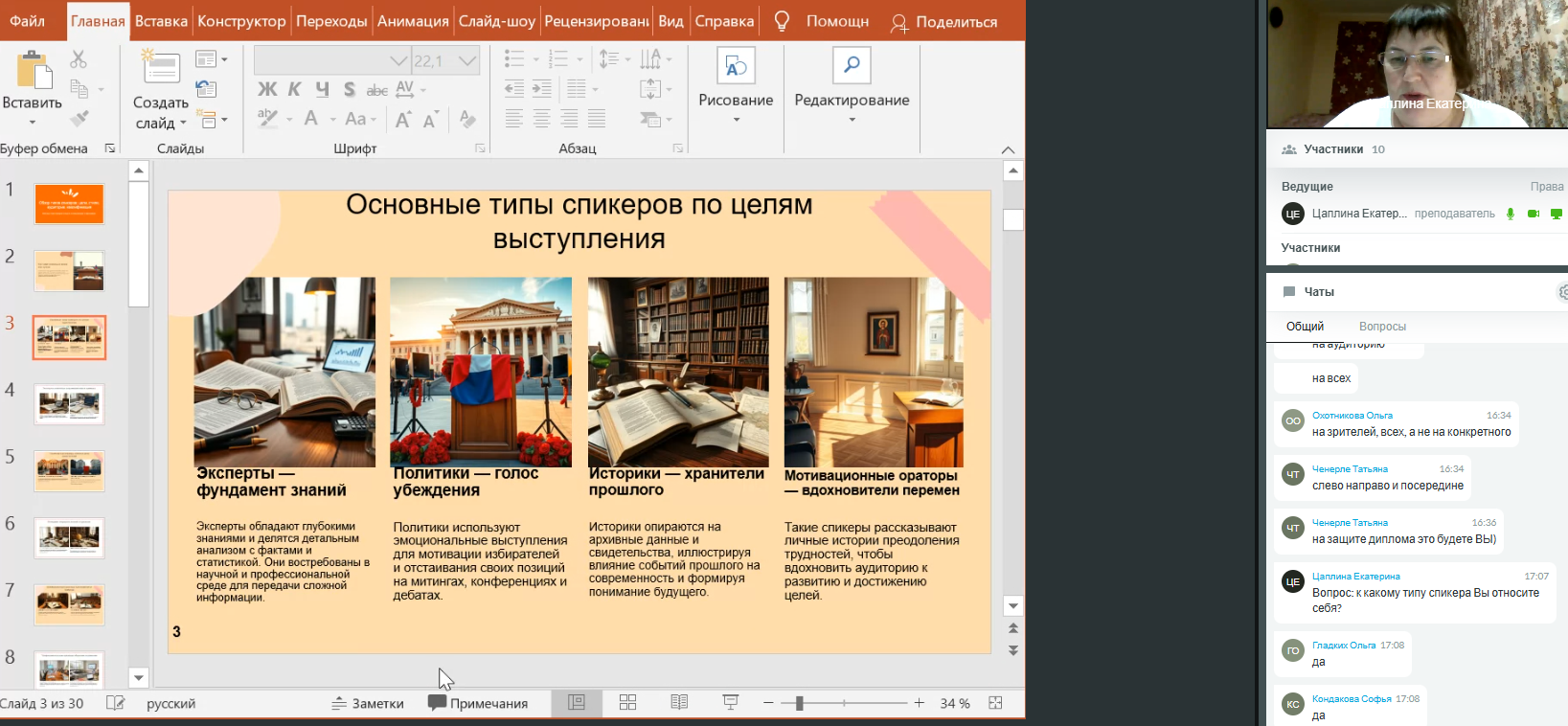The height and width of the screenshot is (726, 1568).
Task: Click the Поделиться button
Action: pyautogui.click(x=943, y=22)
